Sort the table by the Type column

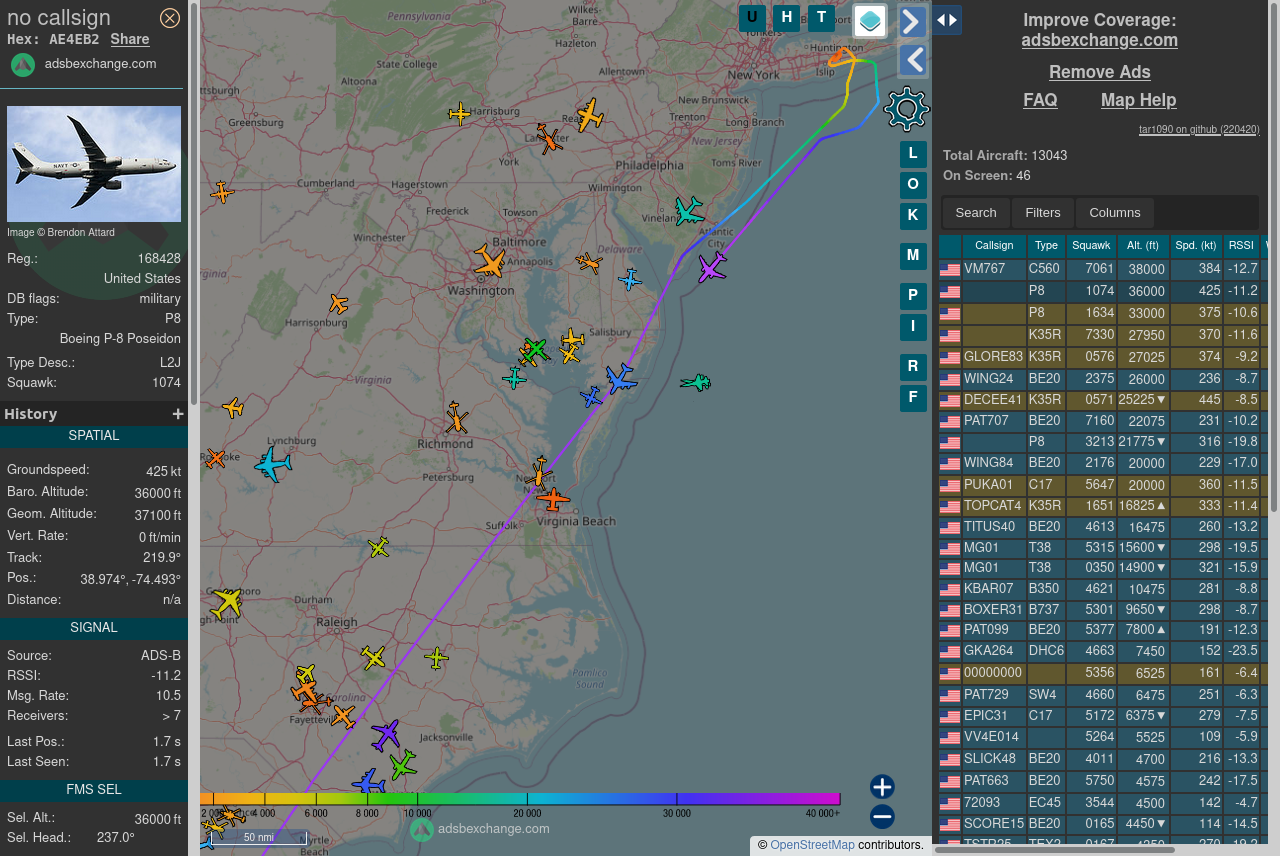pos(1046,245)
